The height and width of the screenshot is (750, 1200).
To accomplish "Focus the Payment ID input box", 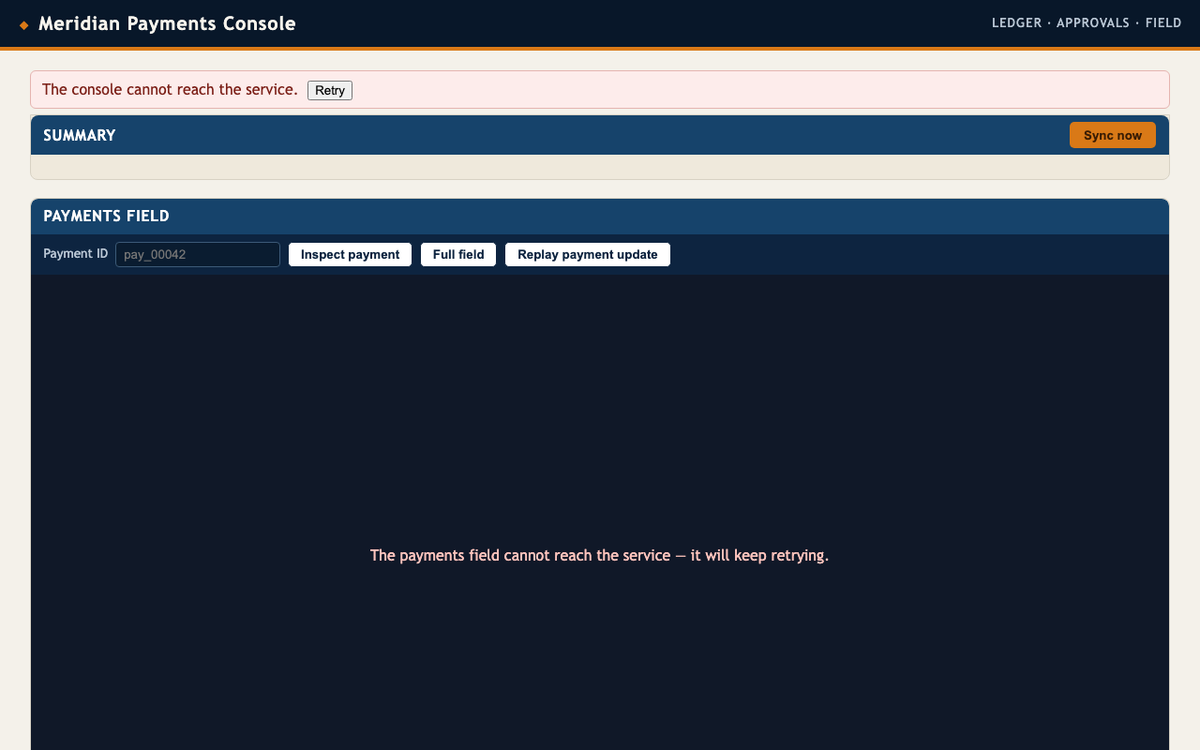I will point(198,254).
